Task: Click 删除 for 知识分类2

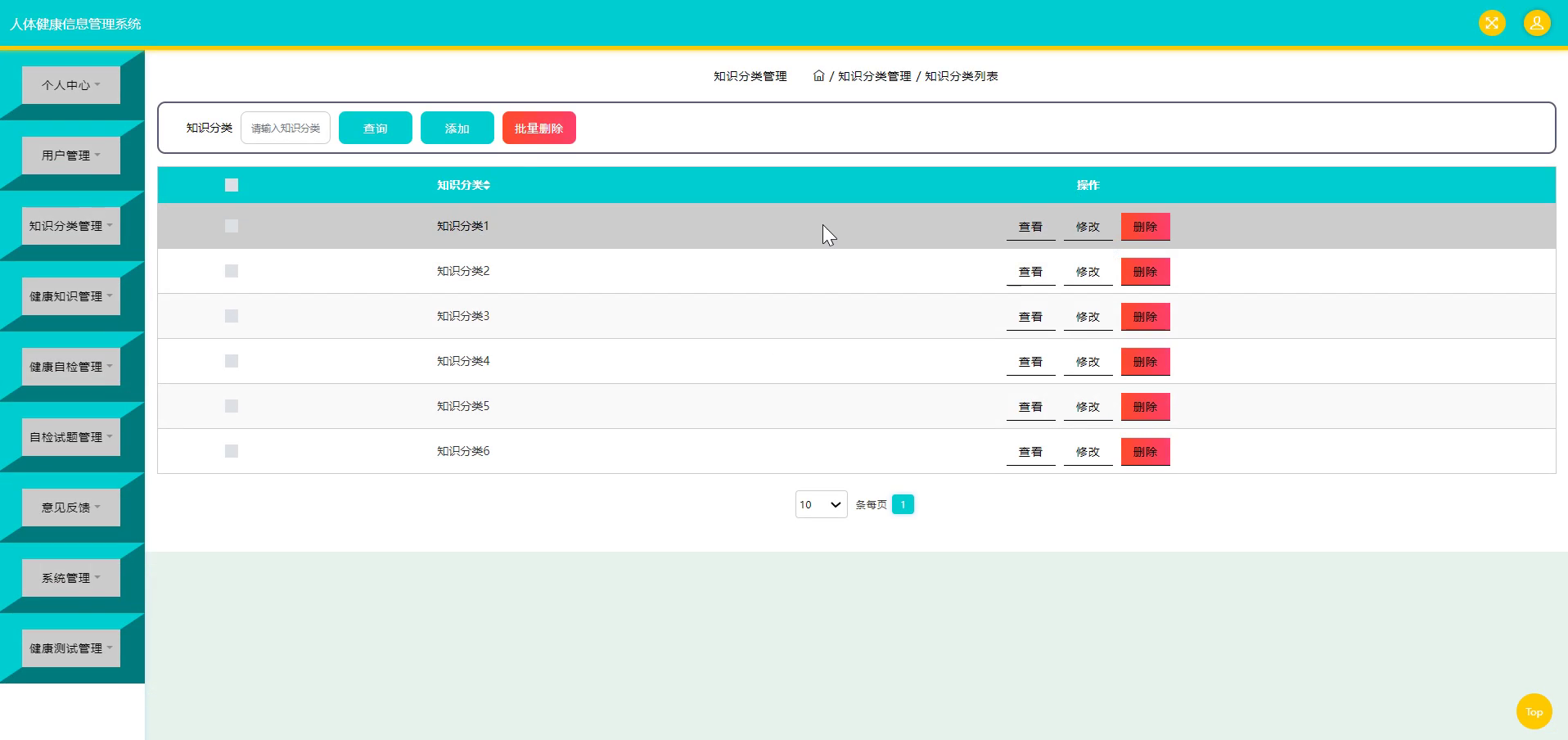Action: point(1145,272)
